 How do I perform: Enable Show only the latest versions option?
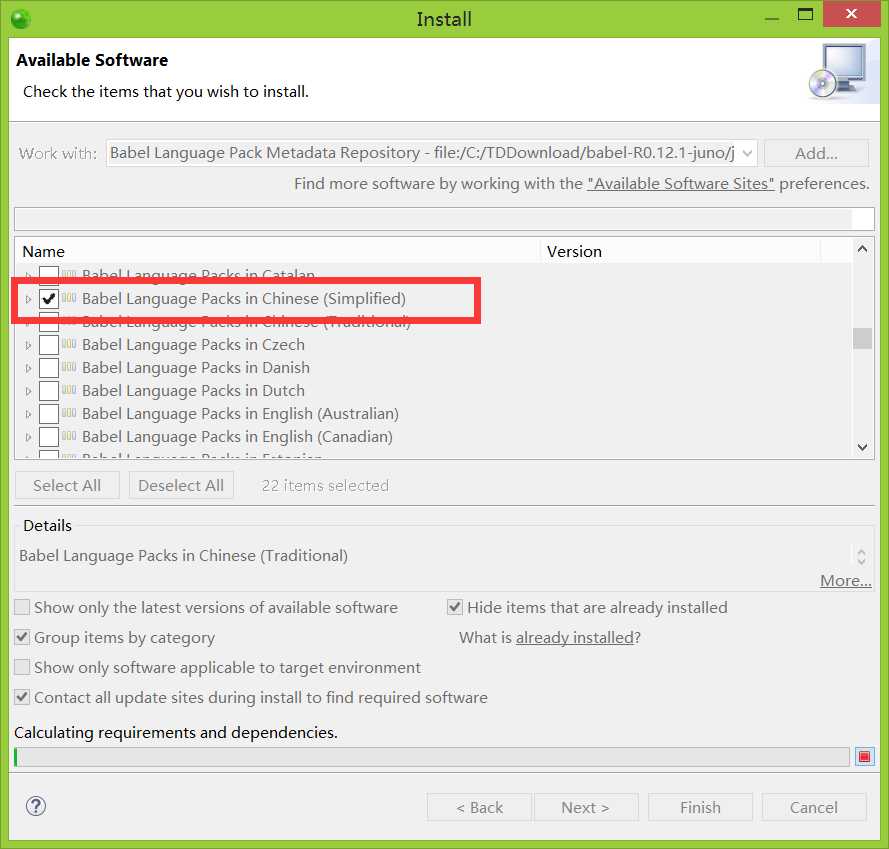click(x=22, y=607)
